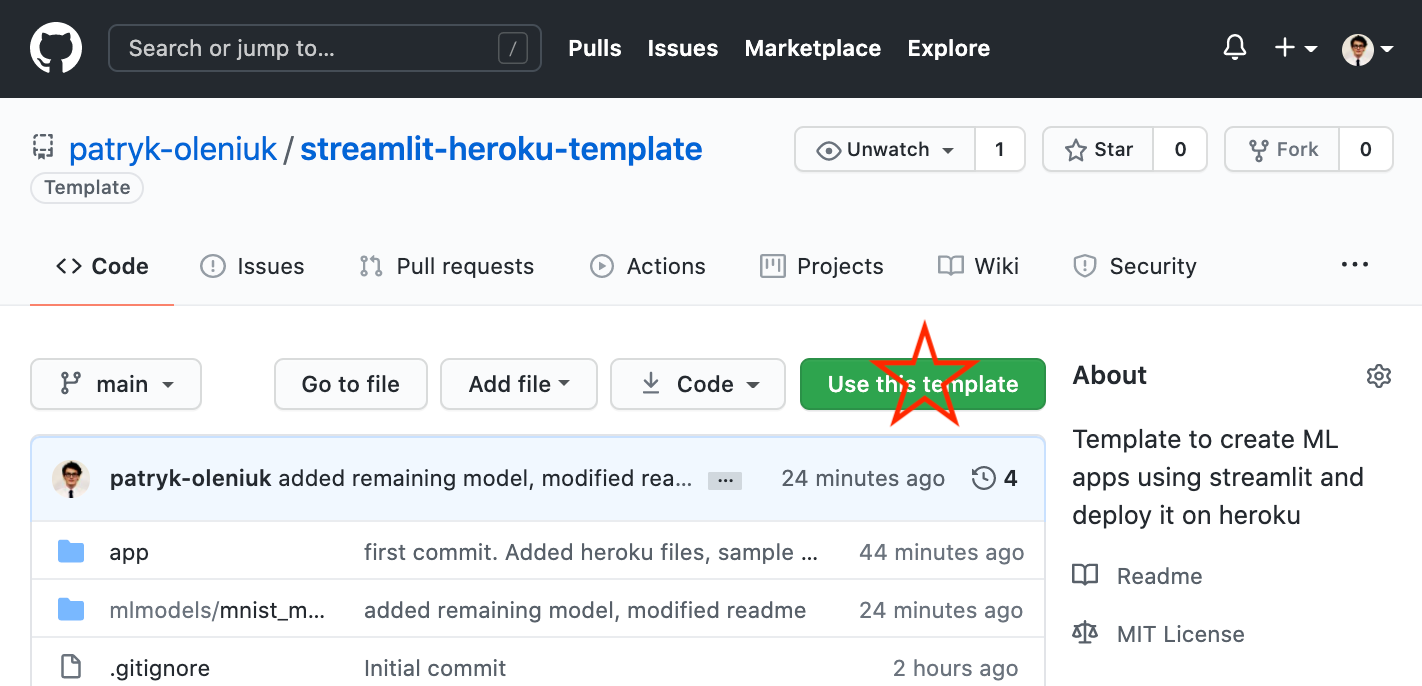The height and width of the screenshot is (686, 1422).
Task: Fork the repository
Action: click(1283, 150)
